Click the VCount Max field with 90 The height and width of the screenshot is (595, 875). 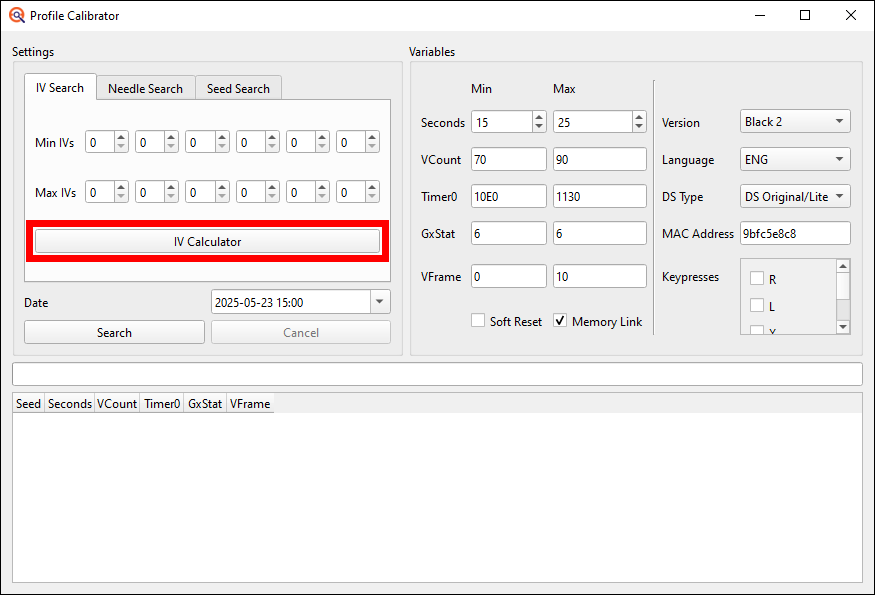pyautogui.click(x=600, y=159)
